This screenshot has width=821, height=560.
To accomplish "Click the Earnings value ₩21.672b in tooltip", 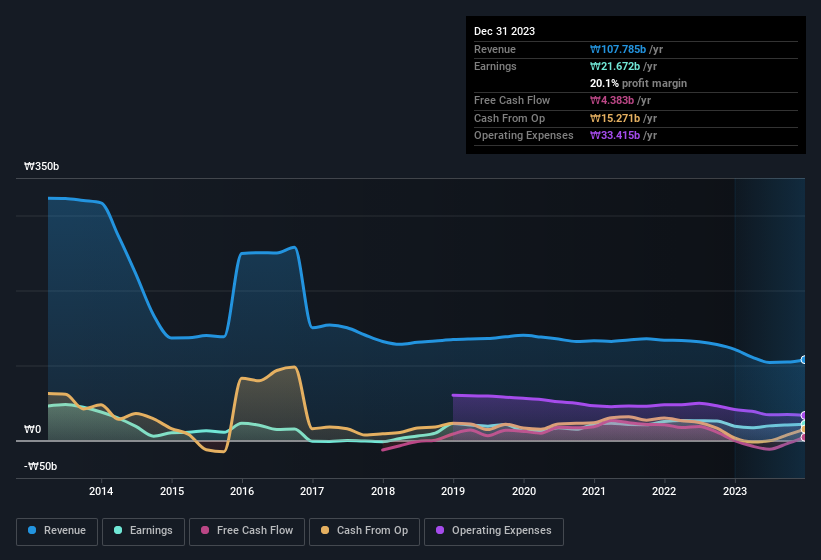I will [617, 66].
